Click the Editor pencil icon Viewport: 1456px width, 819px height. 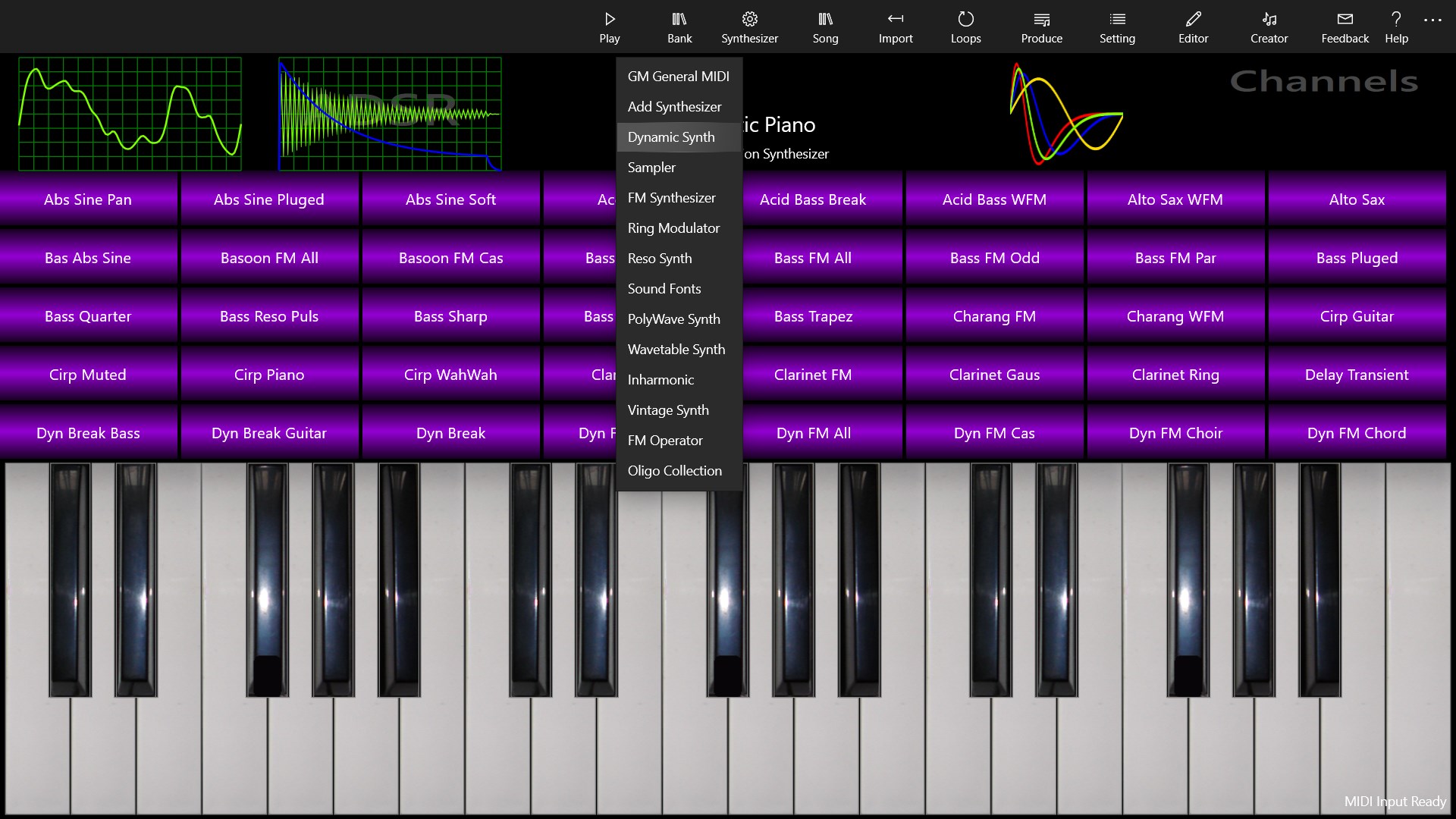click(x=1192, y=27)
